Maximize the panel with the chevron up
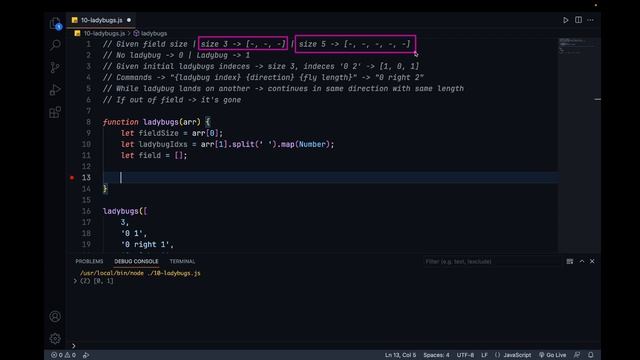 point(582,262)
